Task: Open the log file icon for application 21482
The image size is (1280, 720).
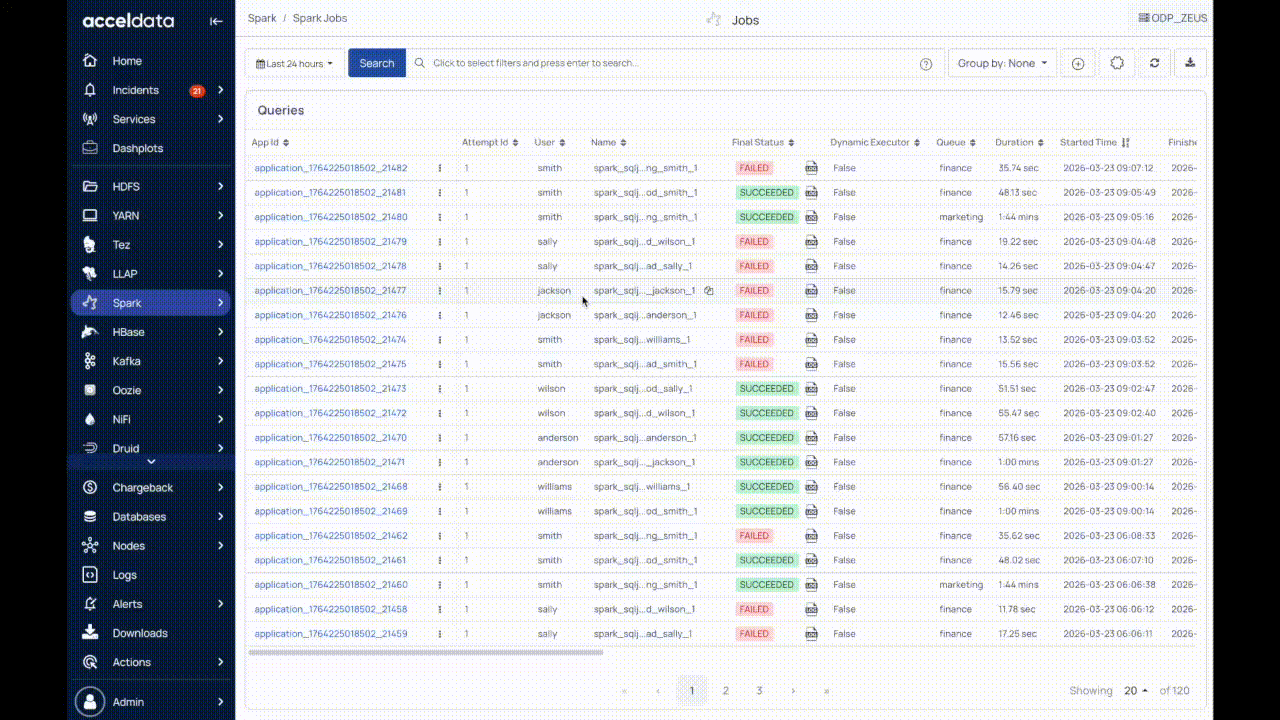Action: click(812, 168)
